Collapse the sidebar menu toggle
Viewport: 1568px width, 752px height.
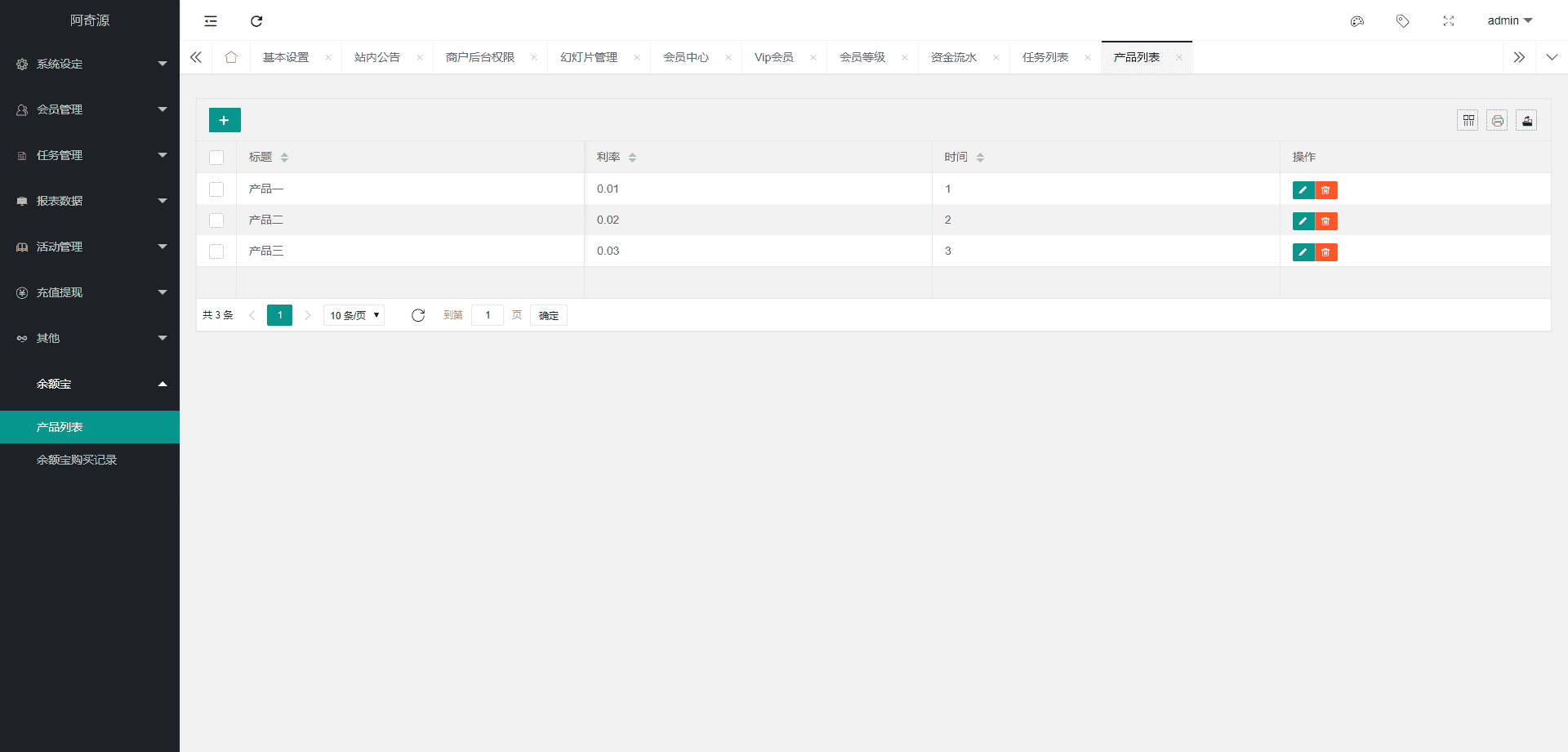point(211,21)
